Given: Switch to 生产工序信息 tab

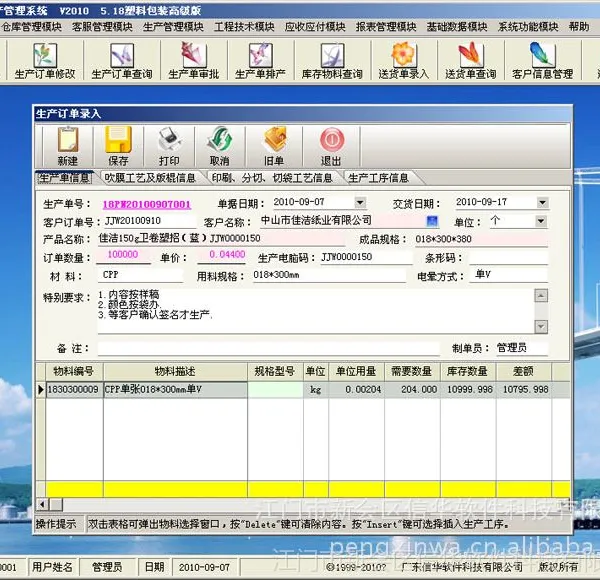Looking at the screenshot, I should (x=378, y=178).
